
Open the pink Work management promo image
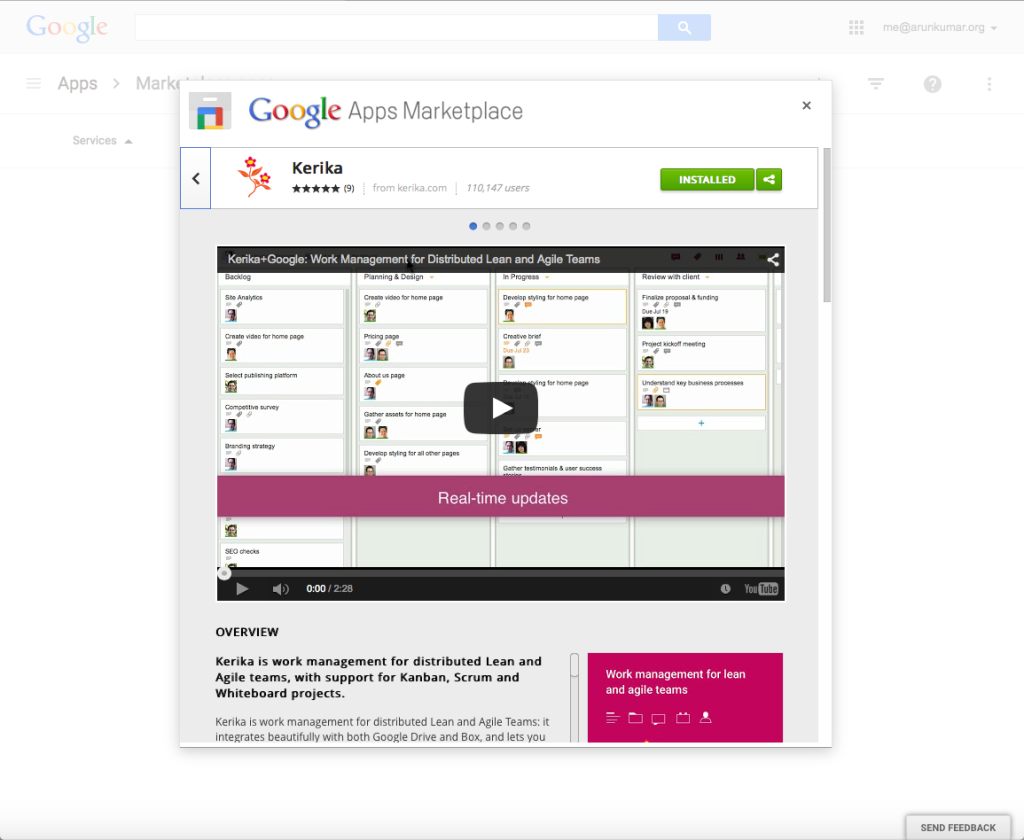pyautogui.click(x=685, y=698)
